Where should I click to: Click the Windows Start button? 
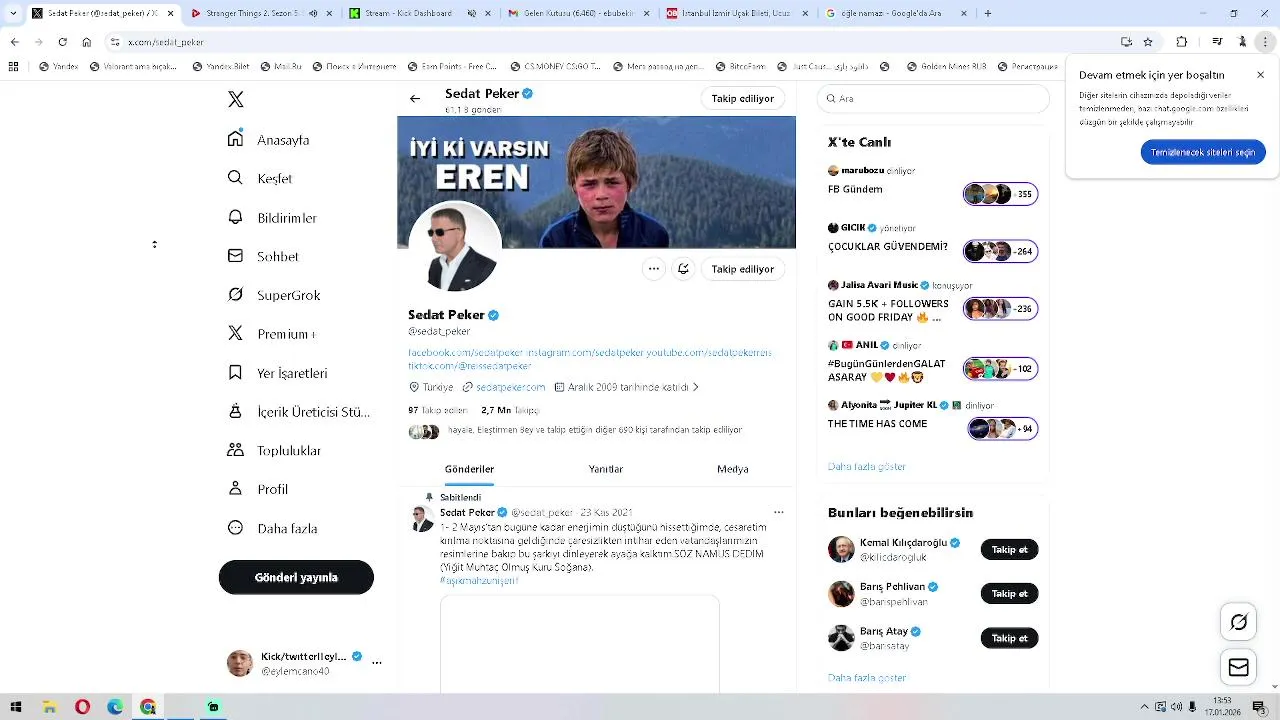click(16, 707)
